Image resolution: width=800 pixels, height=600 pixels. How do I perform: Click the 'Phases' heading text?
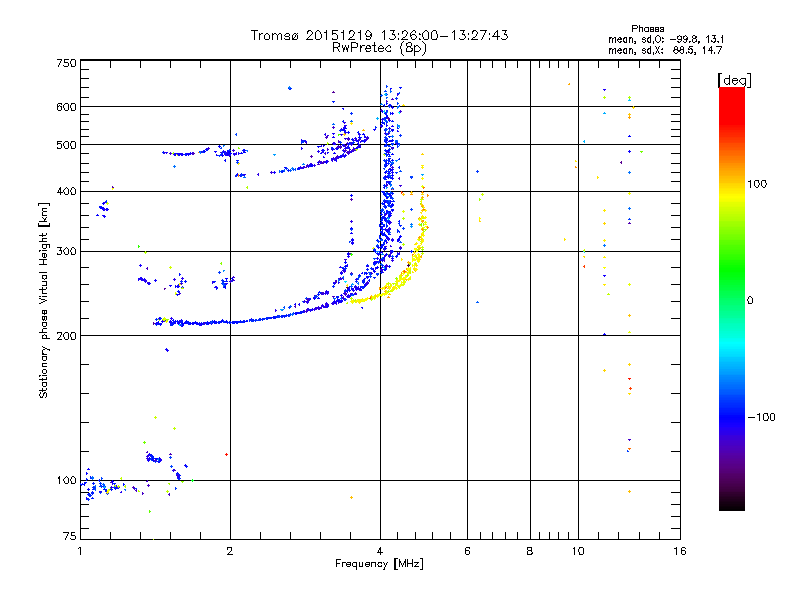click(647, 29)
